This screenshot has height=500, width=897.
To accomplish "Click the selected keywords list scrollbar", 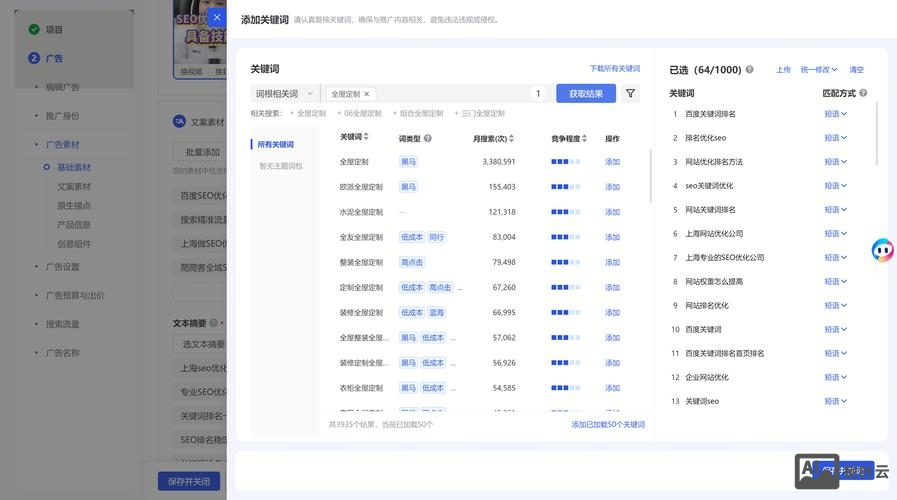I will click(877, 134).
